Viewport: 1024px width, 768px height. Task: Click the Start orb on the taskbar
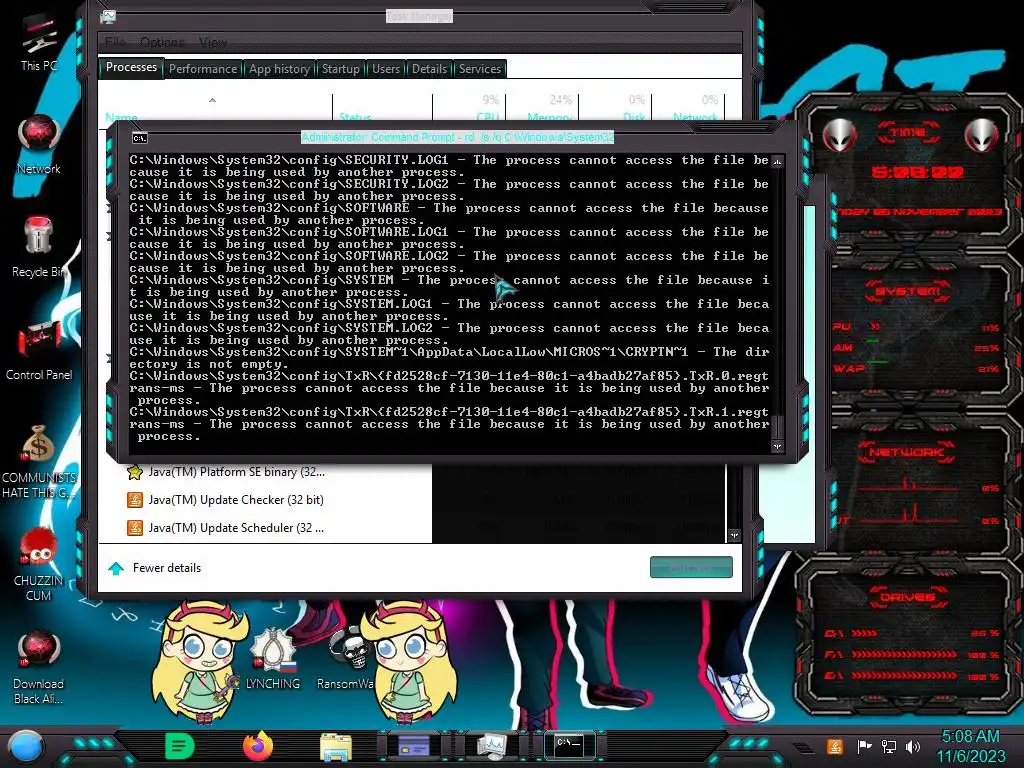click(x=26, y=747)
